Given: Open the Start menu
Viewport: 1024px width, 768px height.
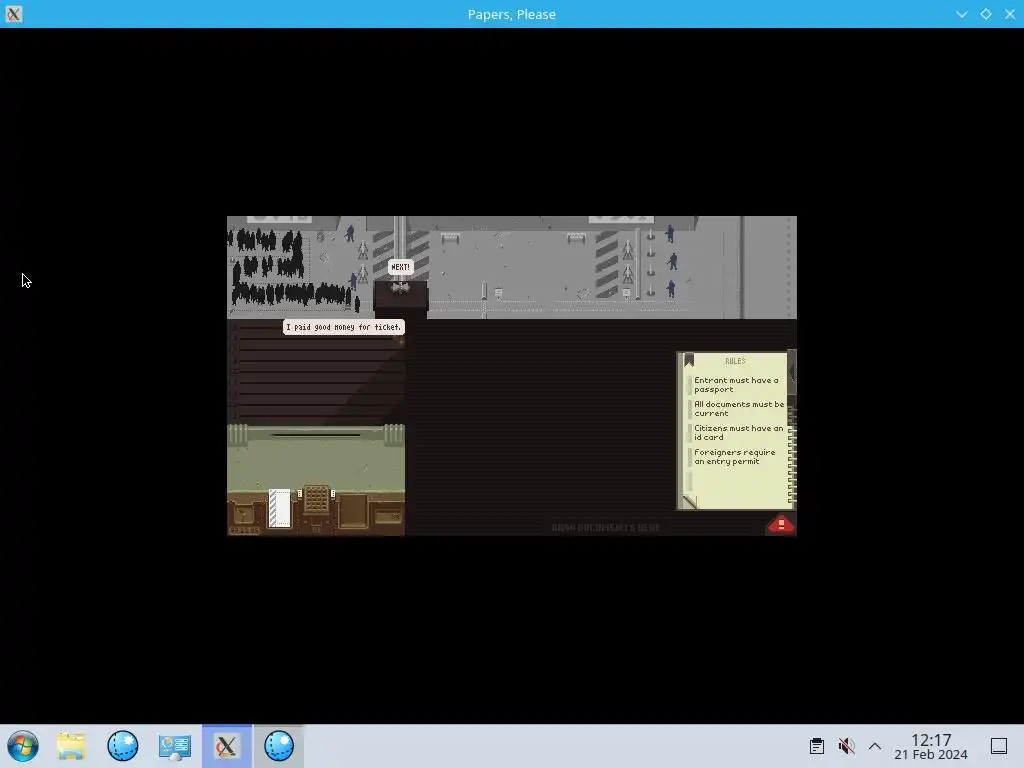Looking at the screenshot, I should [x=23, y=746].
